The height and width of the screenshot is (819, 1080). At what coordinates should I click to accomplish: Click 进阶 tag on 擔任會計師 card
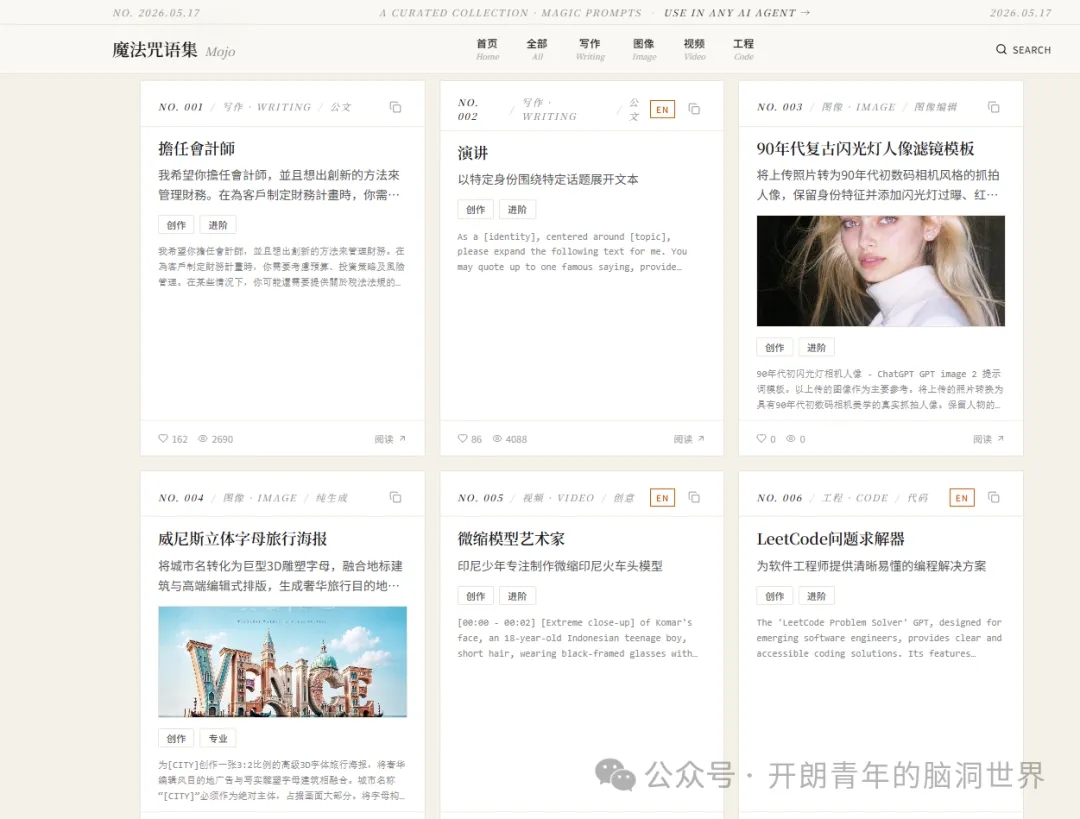coord(218,225)
